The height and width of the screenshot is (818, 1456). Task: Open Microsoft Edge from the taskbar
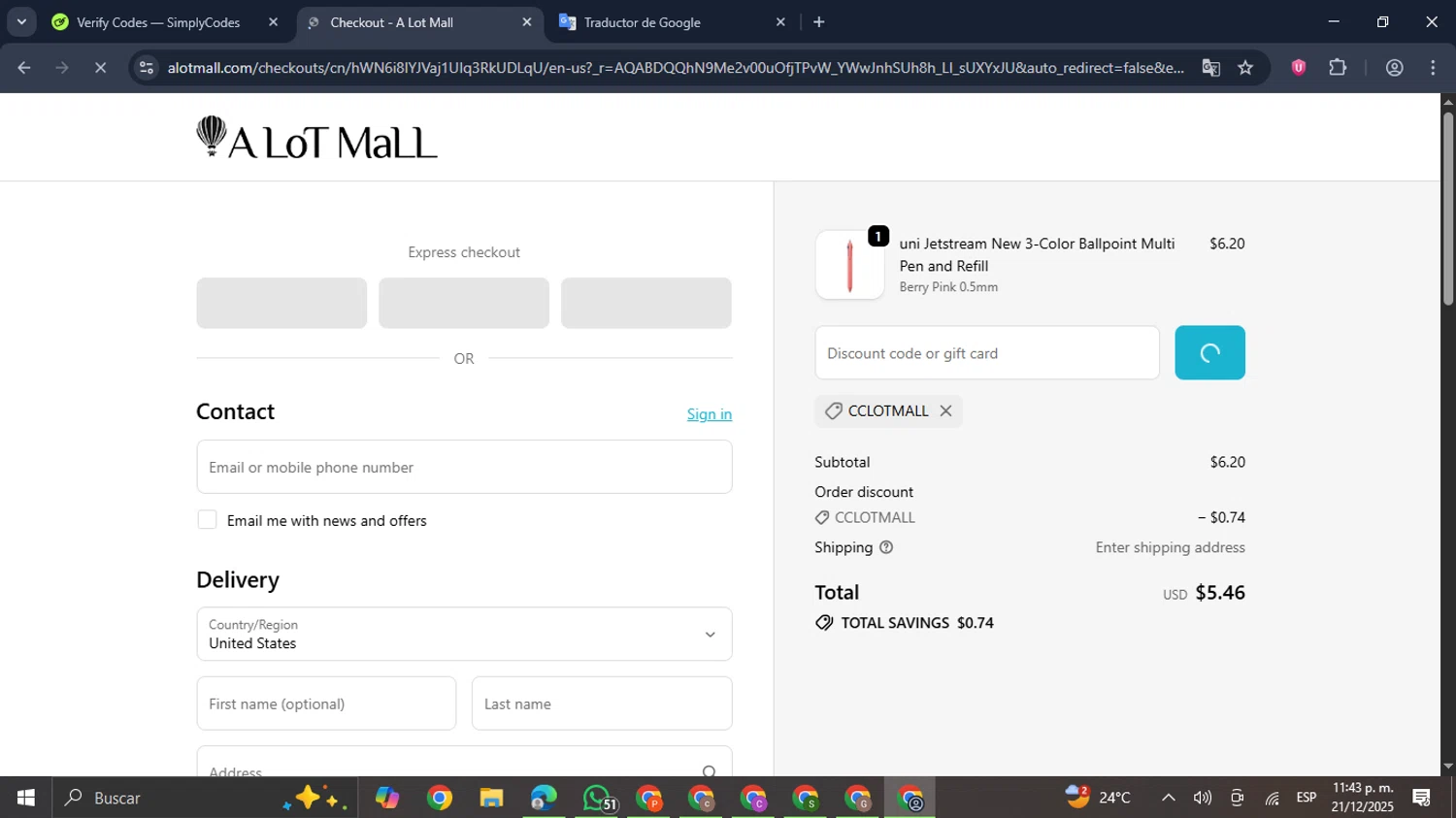(544, 798)
